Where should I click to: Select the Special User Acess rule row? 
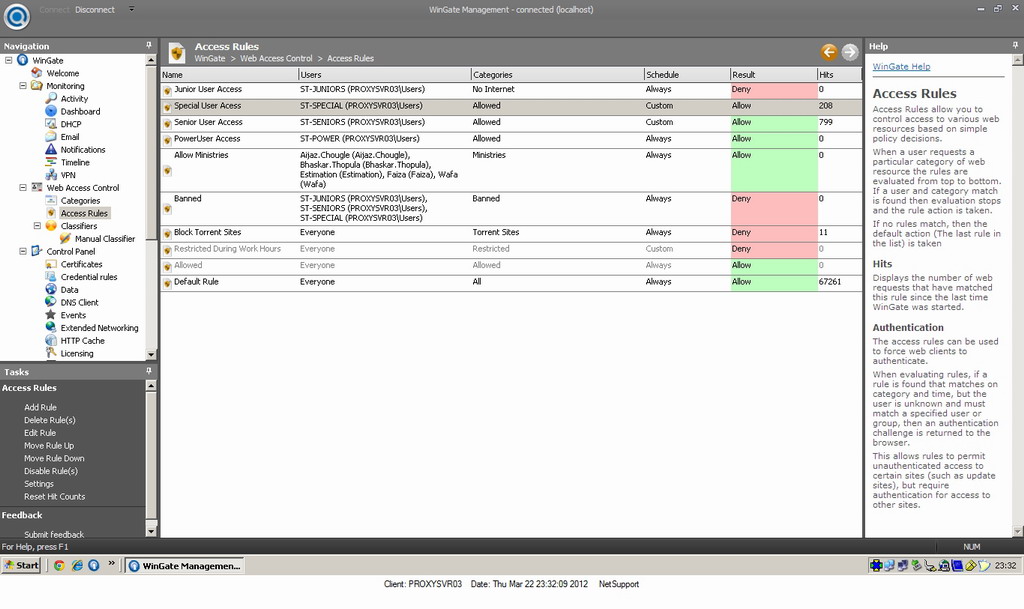point(511,106)
